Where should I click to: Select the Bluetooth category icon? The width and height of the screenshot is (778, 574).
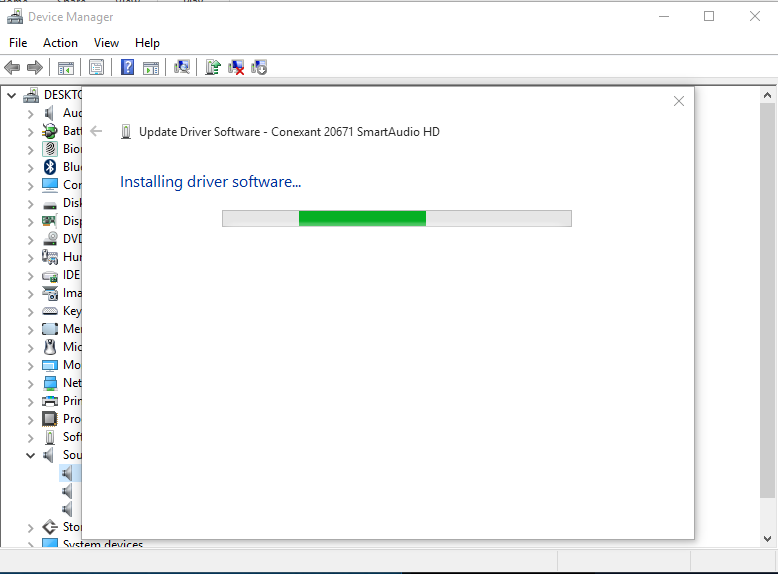(x=50, y=167)
